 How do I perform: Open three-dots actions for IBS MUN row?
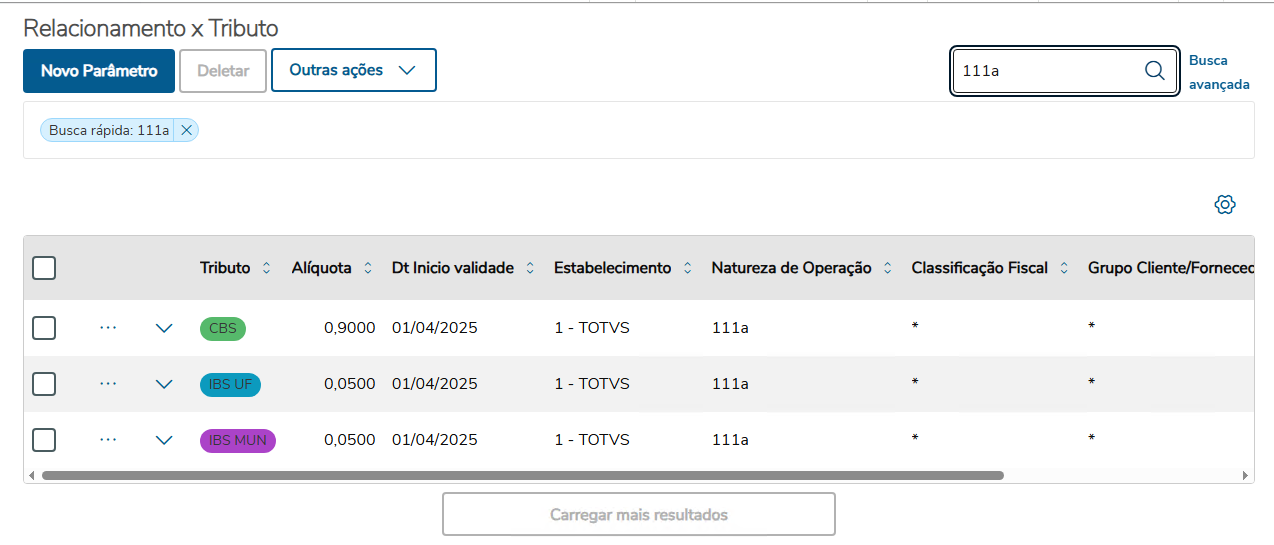point(109,440)
